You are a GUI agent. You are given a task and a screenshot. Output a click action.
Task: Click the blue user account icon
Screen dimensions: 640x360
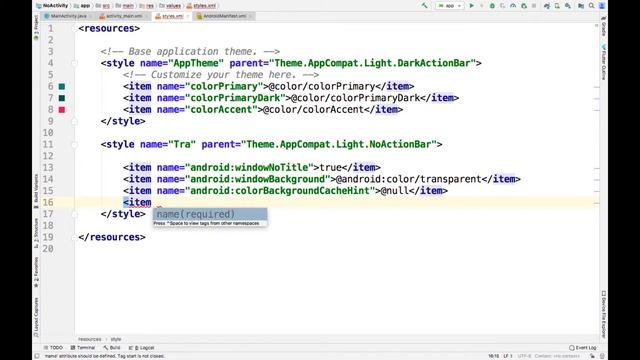(x=602, y=6)
